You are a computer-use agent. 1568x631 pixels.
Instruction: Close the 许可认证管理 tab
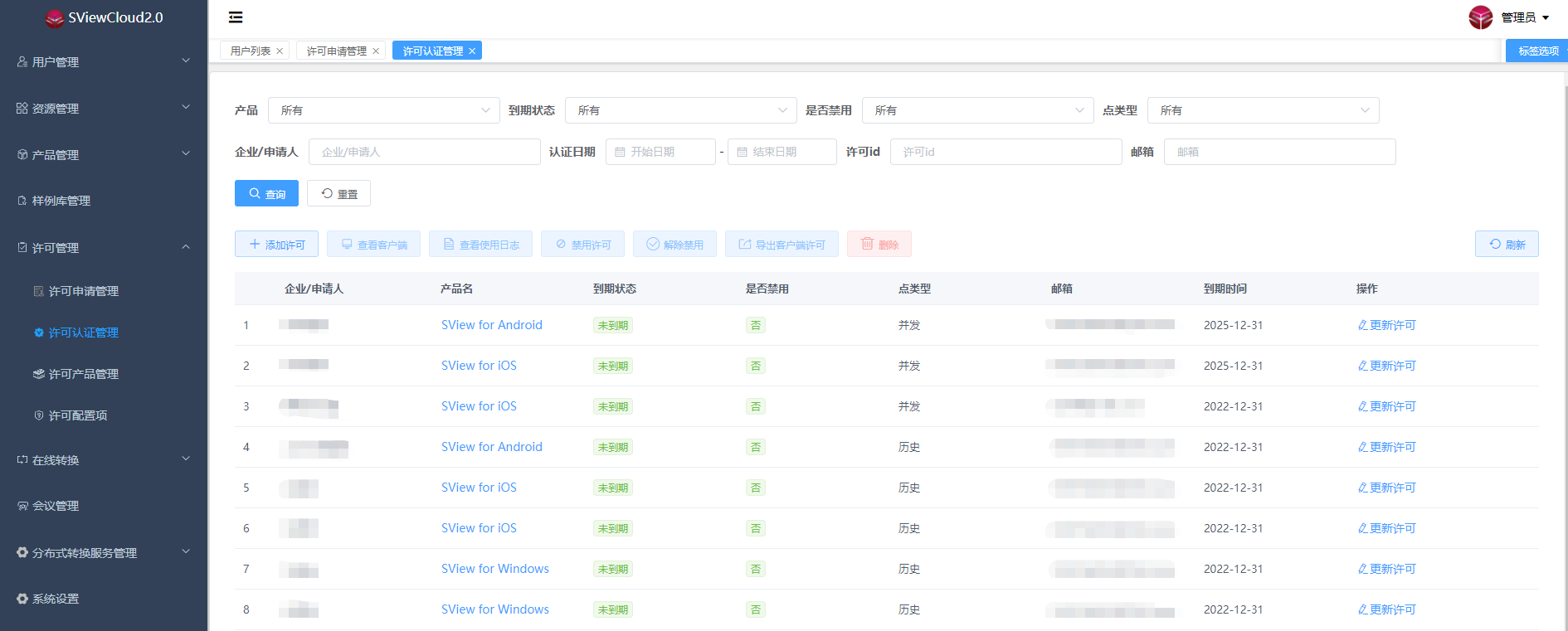click(472, 51)
